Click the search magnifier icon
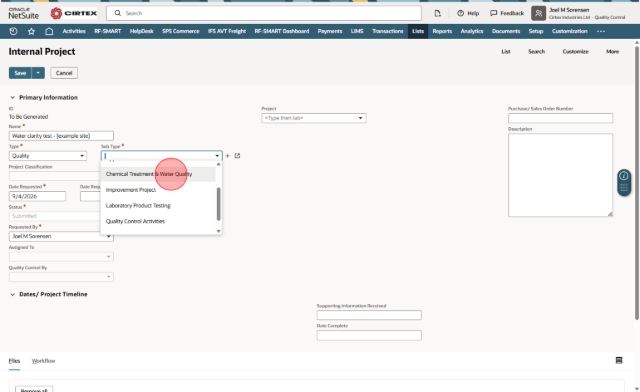The image size is (640, 392). [x=118, y=13]
